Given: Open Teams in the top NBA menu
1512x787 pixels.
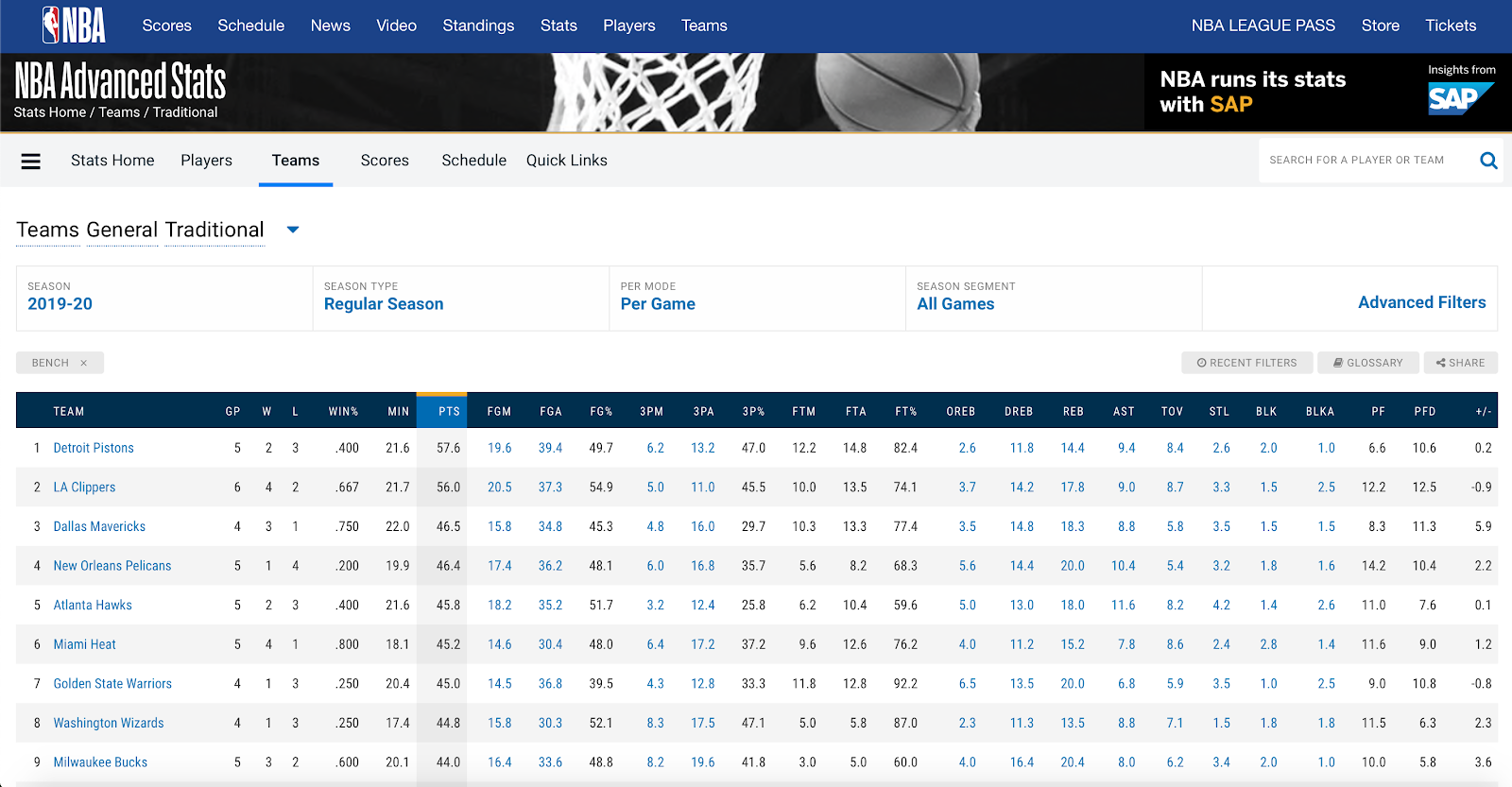Looking at the screenshot, I should 705,26.
